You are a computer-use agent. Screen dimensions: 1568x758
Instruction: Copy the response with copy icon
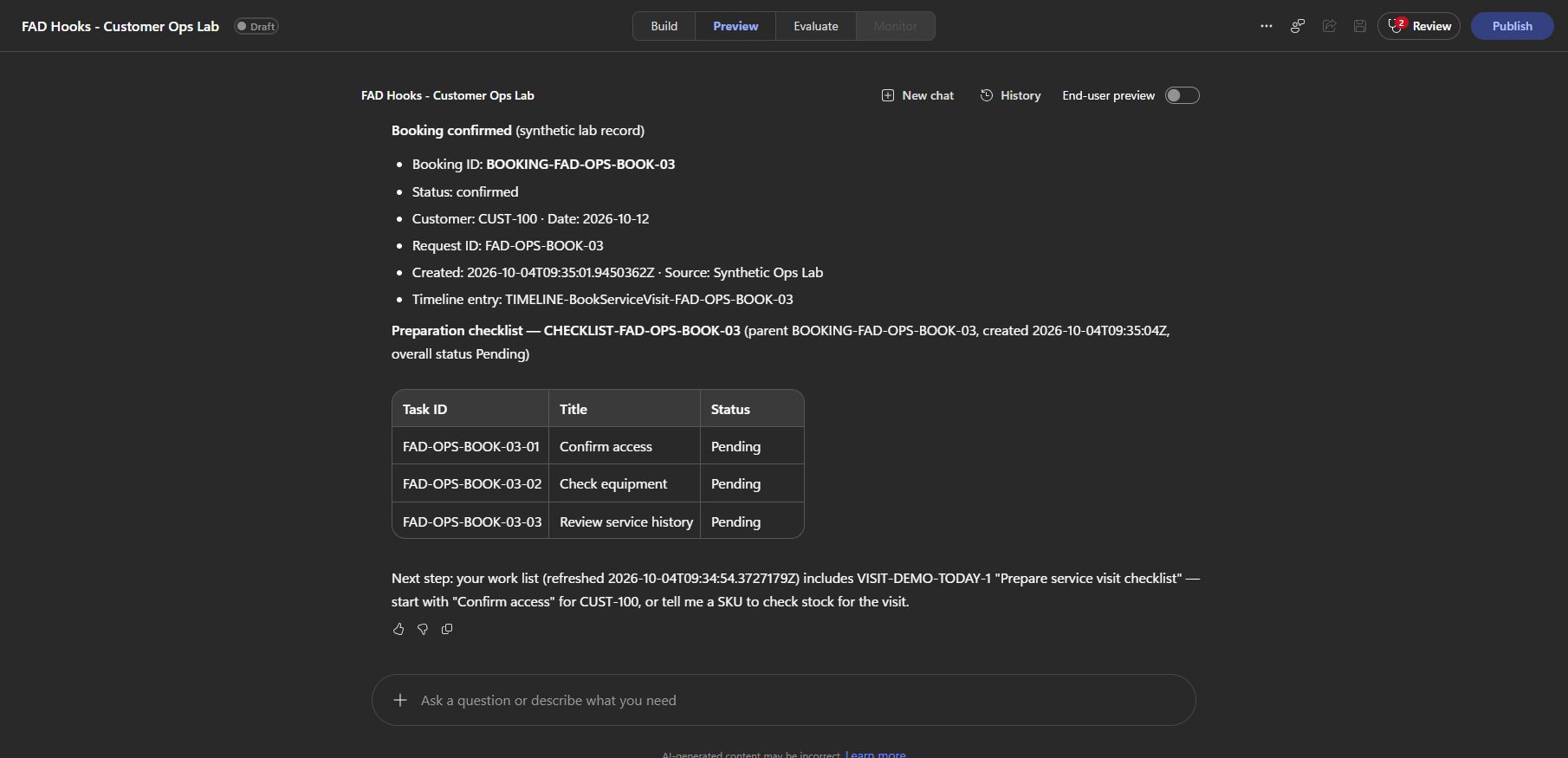(447, 629)
